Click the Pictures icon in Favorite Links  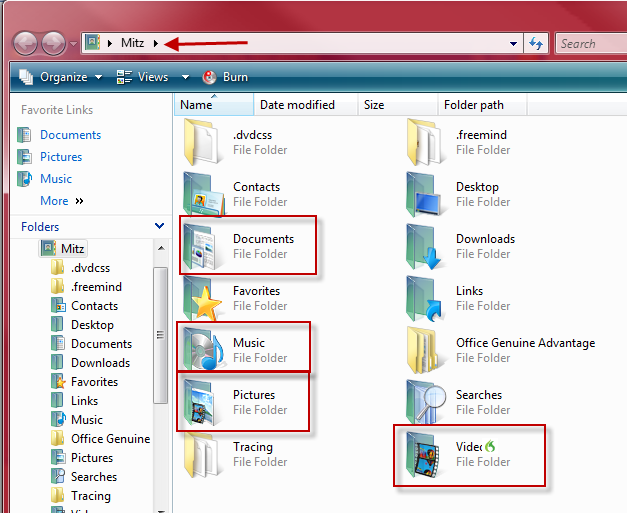click(24, 157)
